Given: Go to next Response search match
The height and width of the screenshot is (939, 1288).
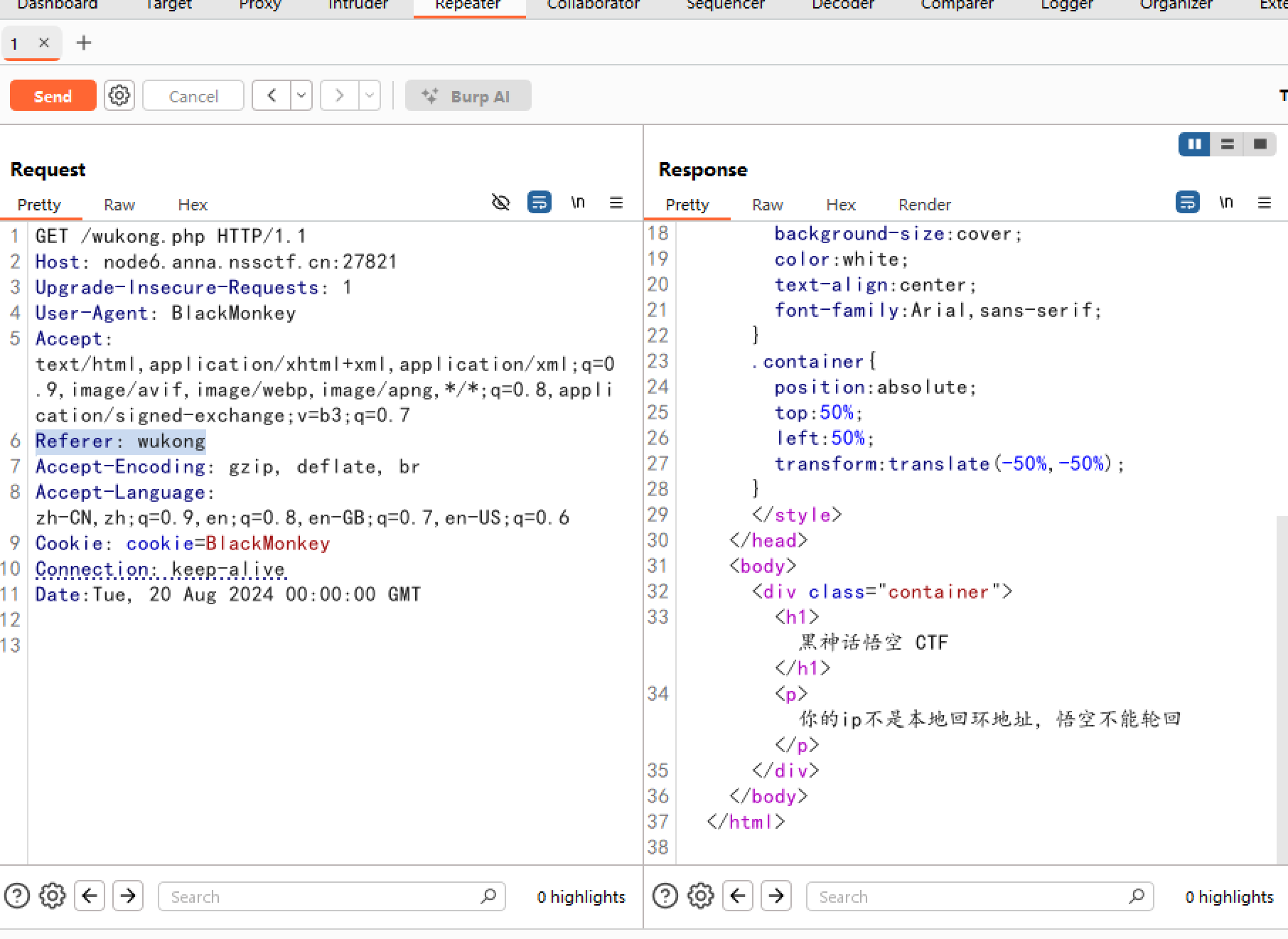Looking at the screenshot, I should pyautogui.click(x=776, y=896).
